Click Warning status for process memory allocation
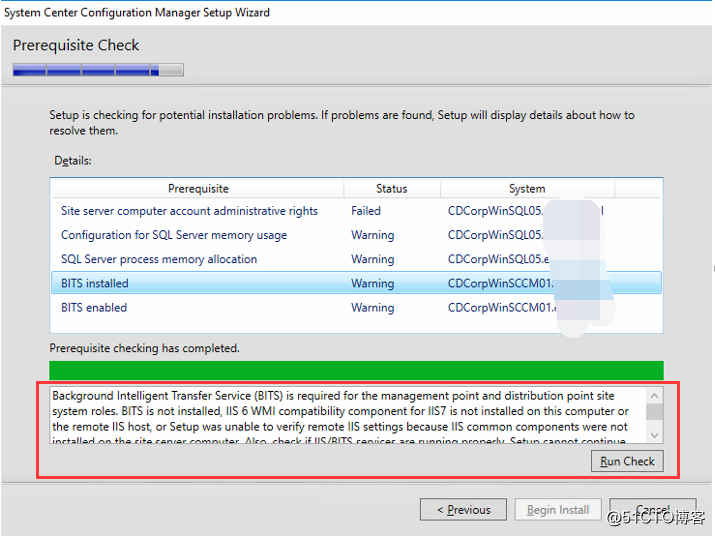The height and width of the screenshot is (536, 715). click(373, 259)
